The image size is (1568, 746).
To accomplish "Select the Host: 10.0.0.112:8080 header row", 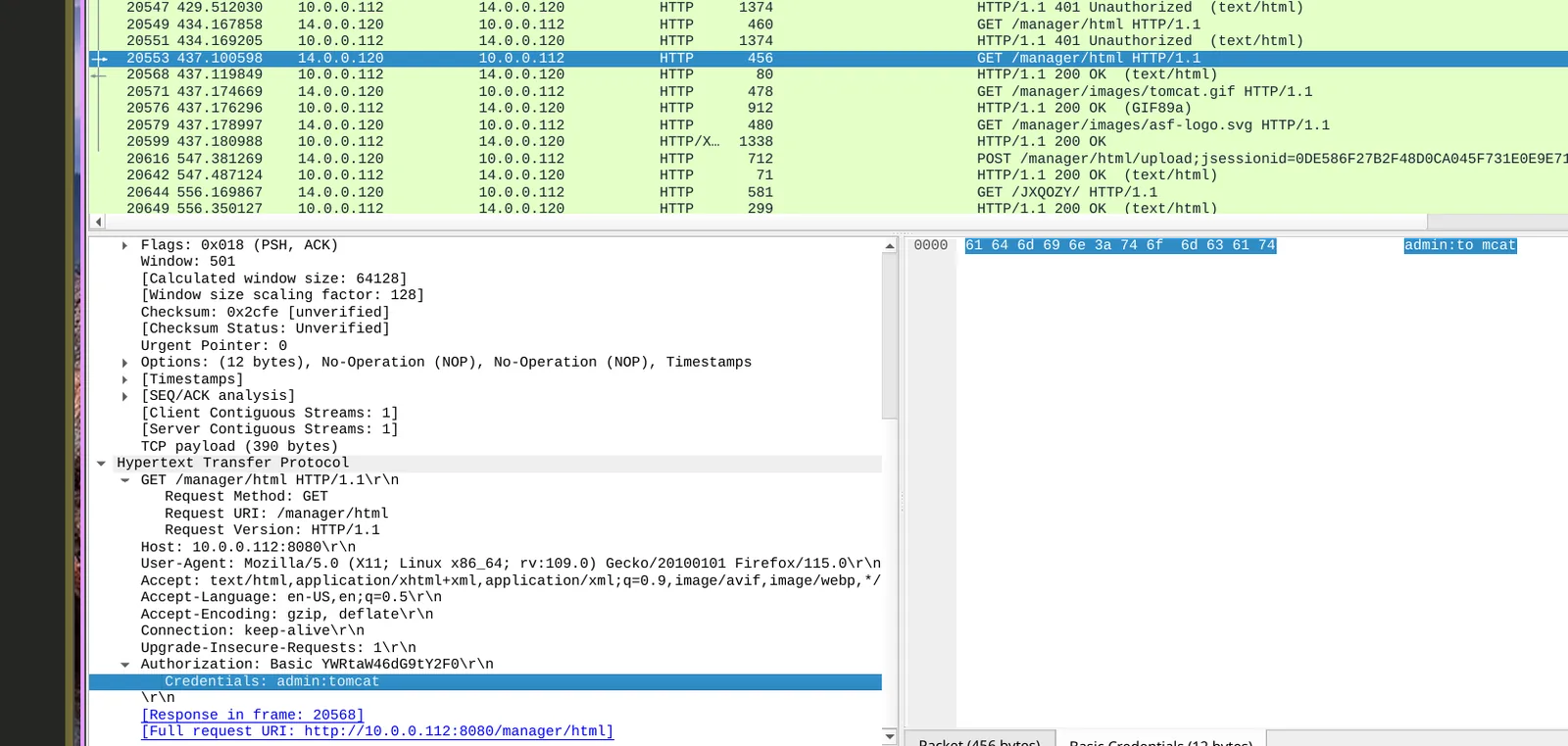I will pos(485,548).
